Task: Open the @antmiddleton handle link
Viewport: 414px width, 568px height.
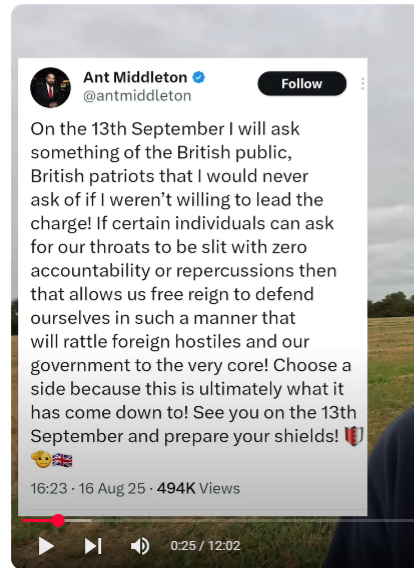Action: 137,96
